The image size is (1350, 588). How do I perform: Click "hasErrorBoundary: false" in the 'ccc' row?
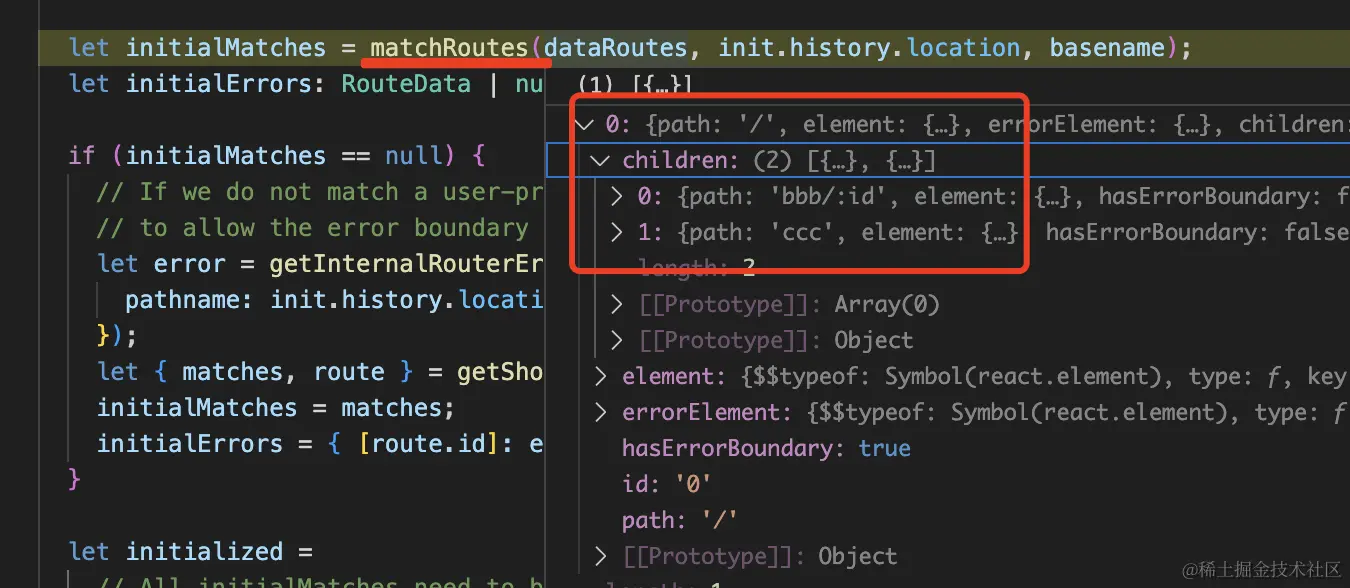coord(1198,233)
